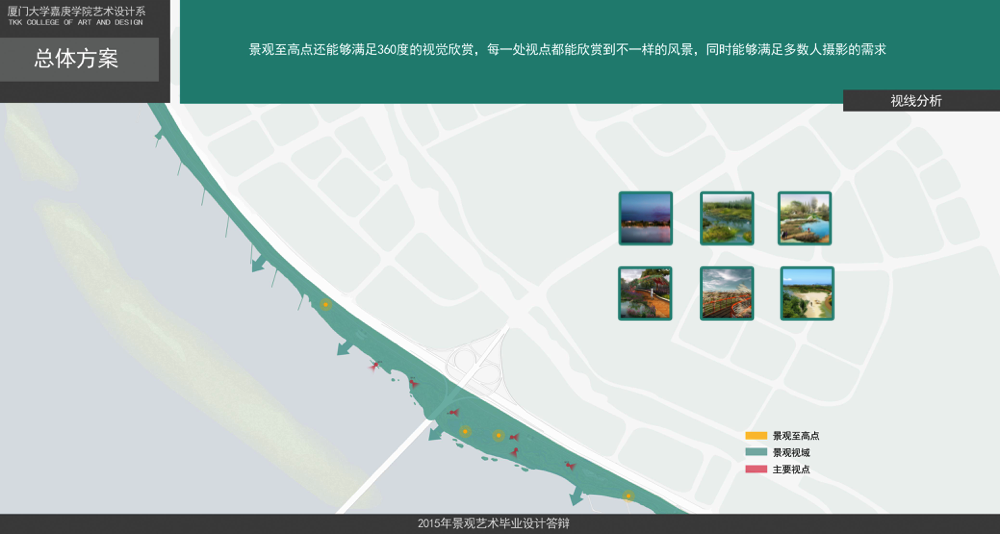
Task: Click the yellow high-point marker nearest the bridge
Action: point(465,431)
